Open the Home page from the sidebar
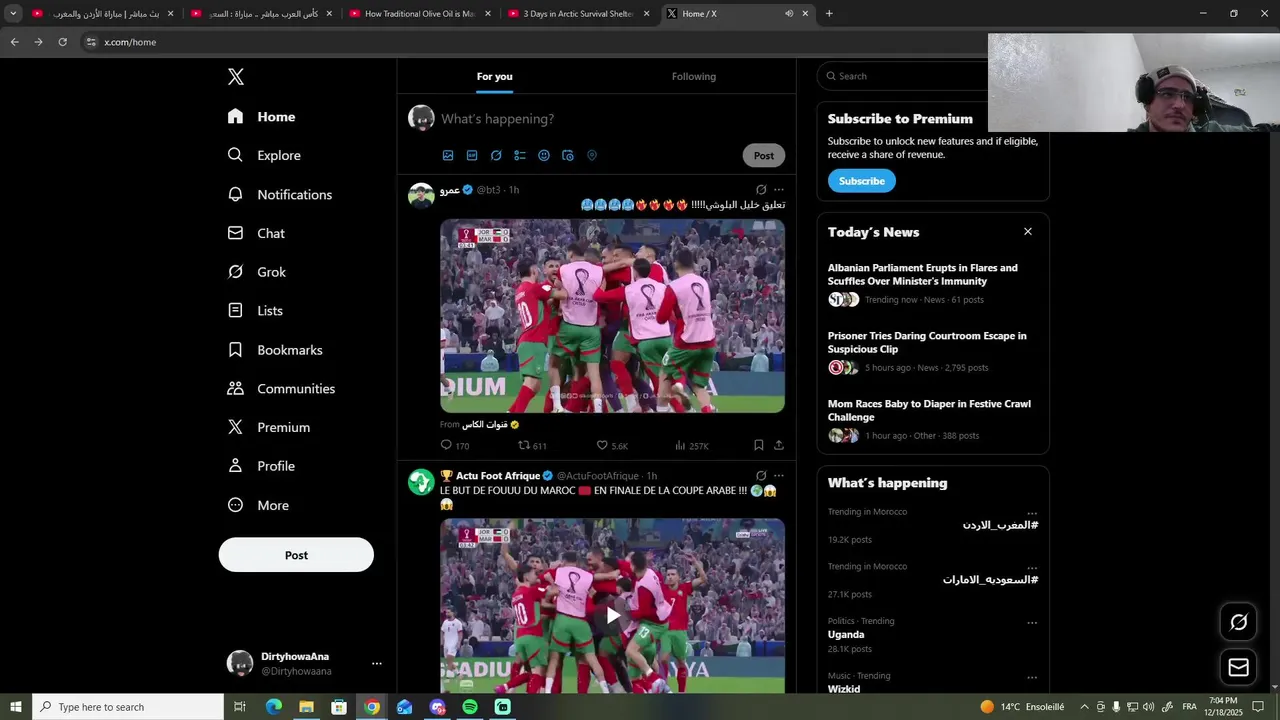The height and width of the screenshot is (720, 1280). point(261,117)
